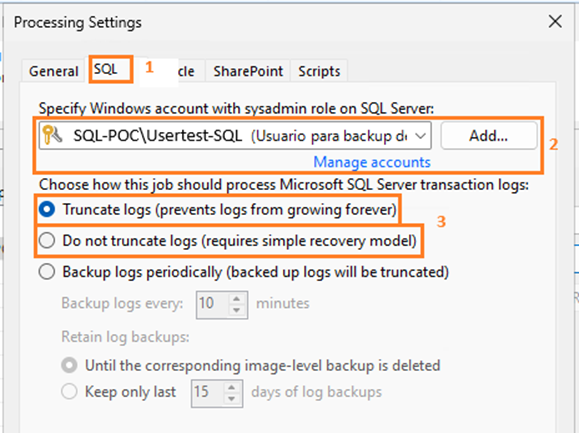The height and width of the screenshot is (433, 579).
Task: Open the SQL-POC\Usertest-SQL account combo box
Action: pos(235,136)
